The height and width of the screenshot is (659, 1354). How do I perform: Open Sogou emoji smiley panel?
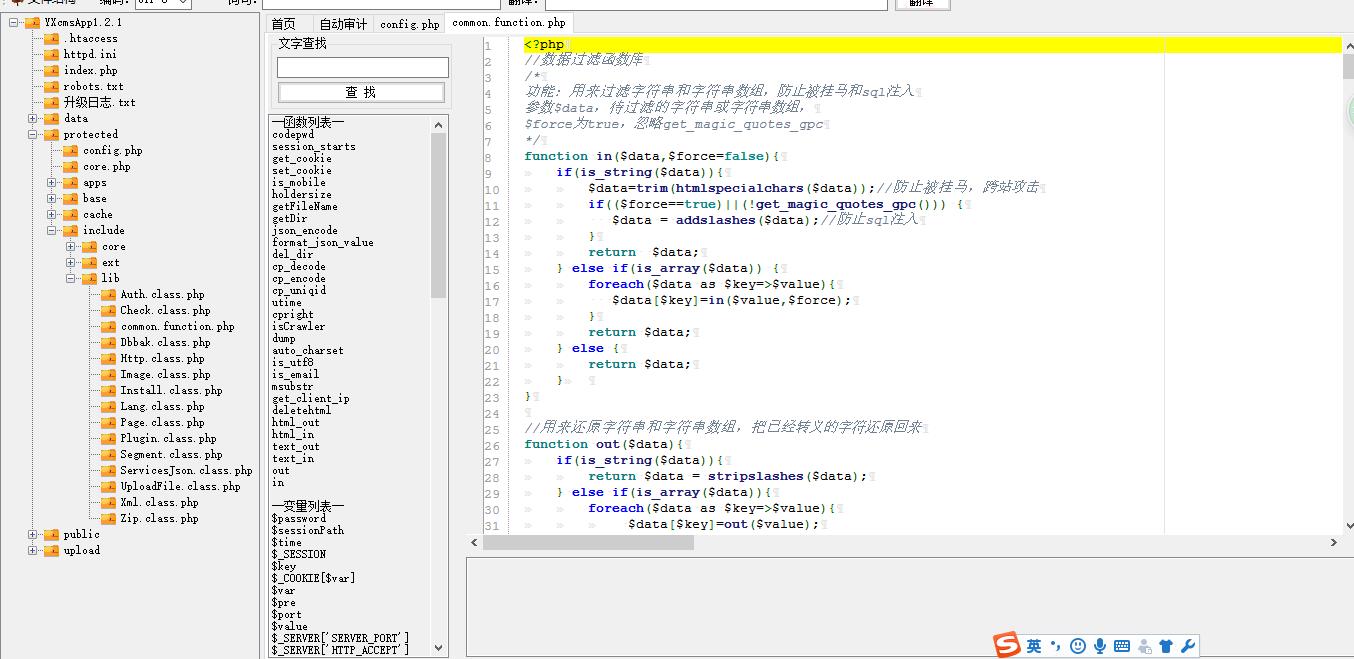pyautogui.click(x=1078, y=646)
